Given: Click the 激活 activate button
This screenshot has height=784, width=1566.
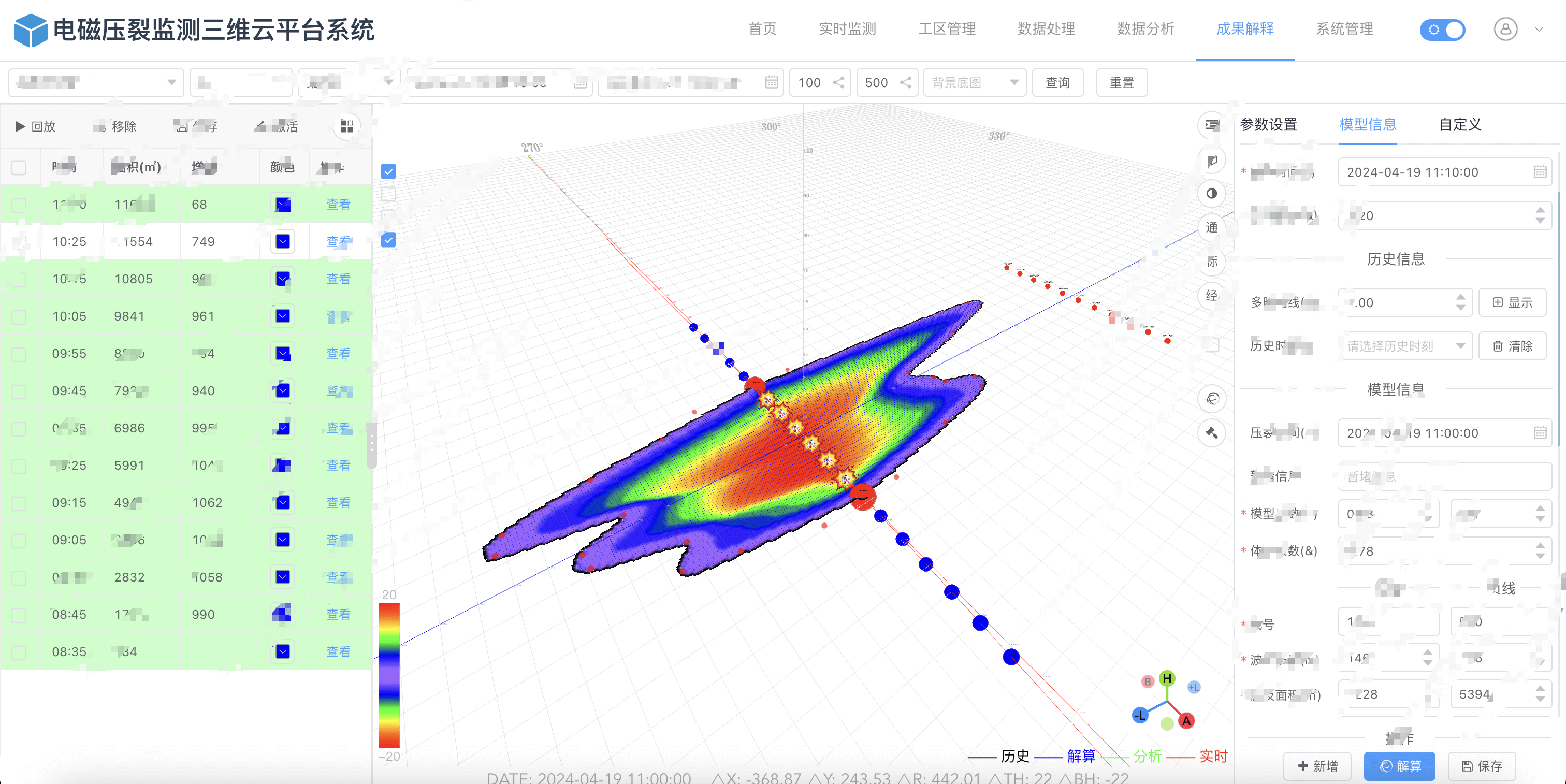Looking at the screenshot, I should [277, 126].
